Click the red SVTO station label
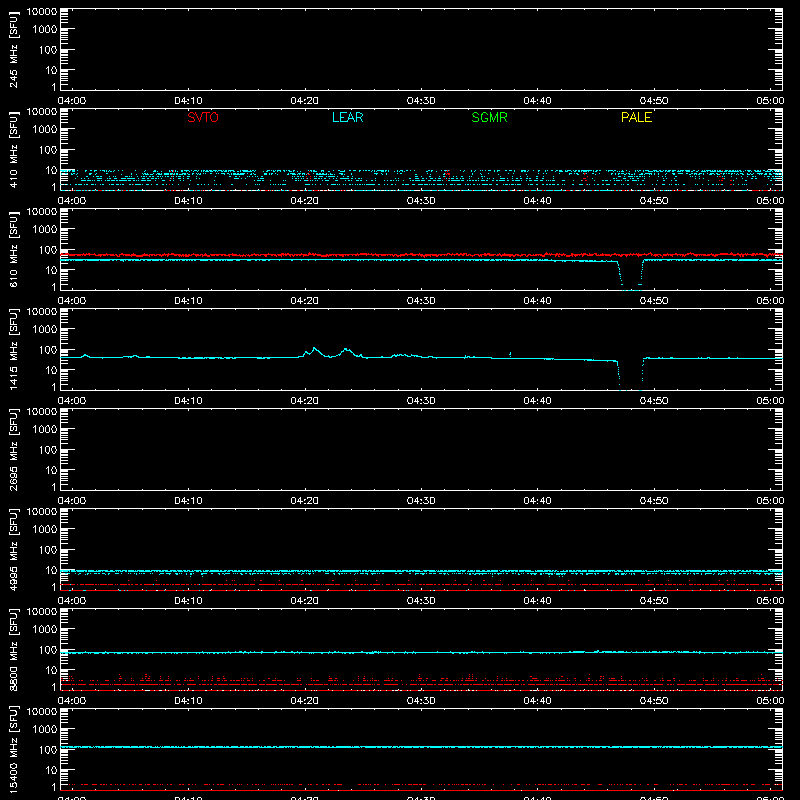The width and height of the screenshot is (800, 800). (x=203, y=117)
